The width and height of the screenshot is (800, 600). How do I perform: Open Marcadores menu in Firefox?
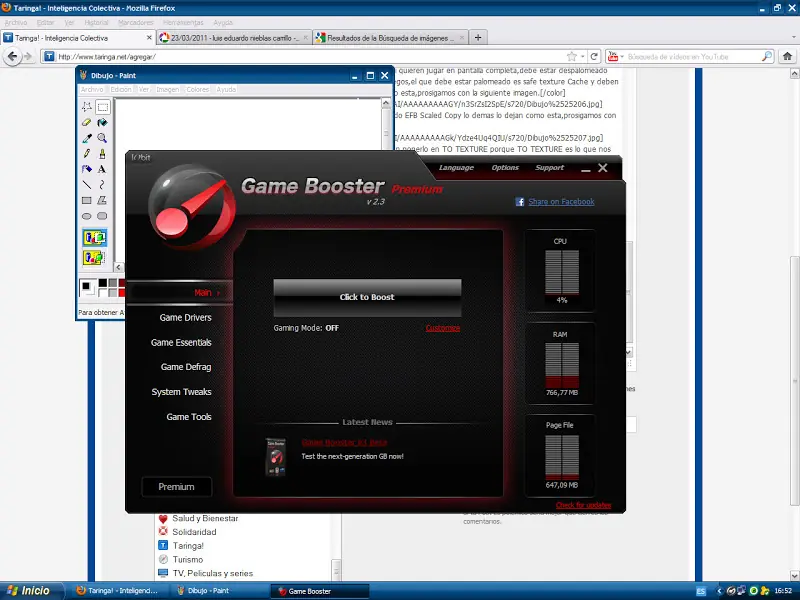click(135, 22)
